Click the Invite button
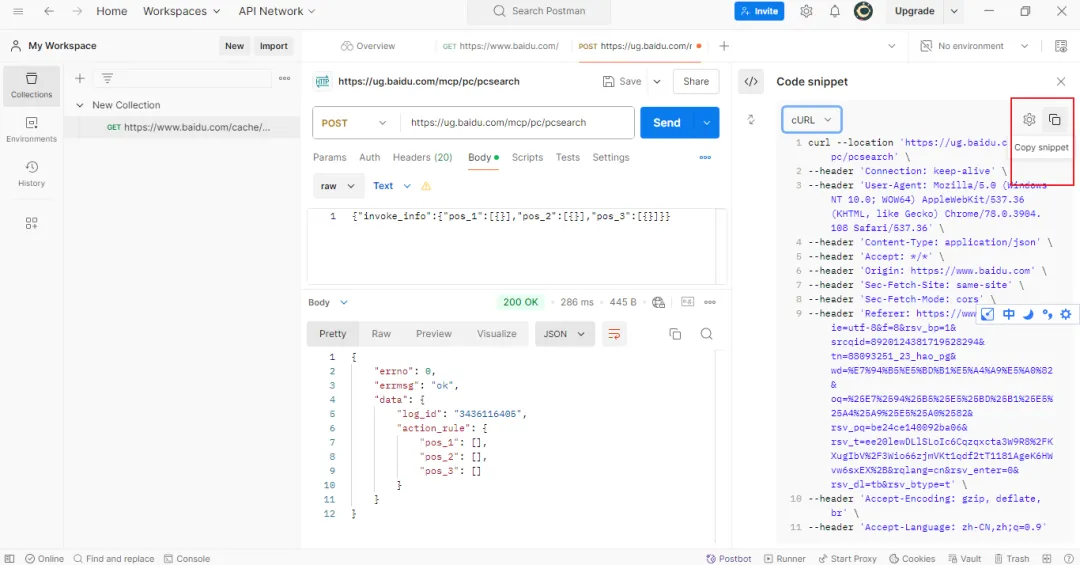 tap(759, 11)
